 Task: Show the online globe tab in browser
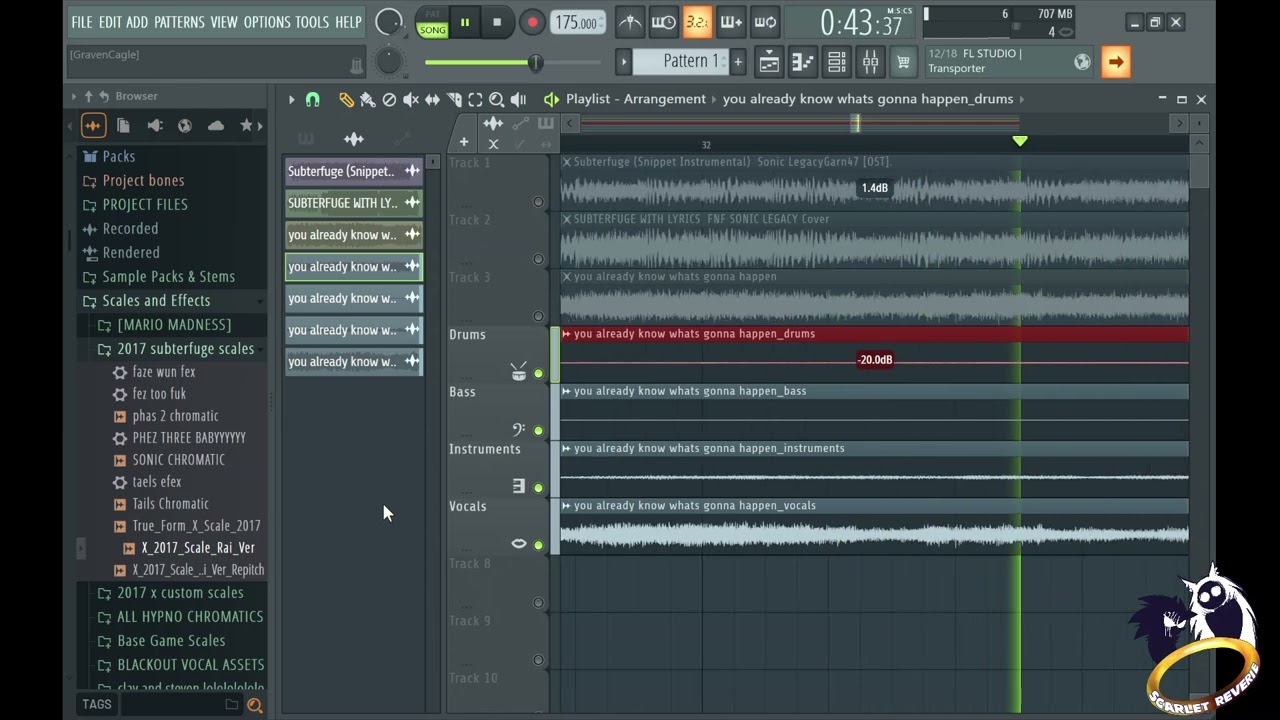[185, 125]
